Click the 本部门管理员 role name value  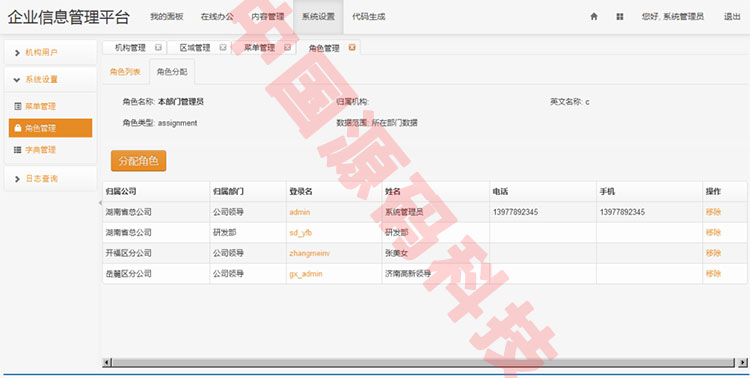click(x=181, y=102)
